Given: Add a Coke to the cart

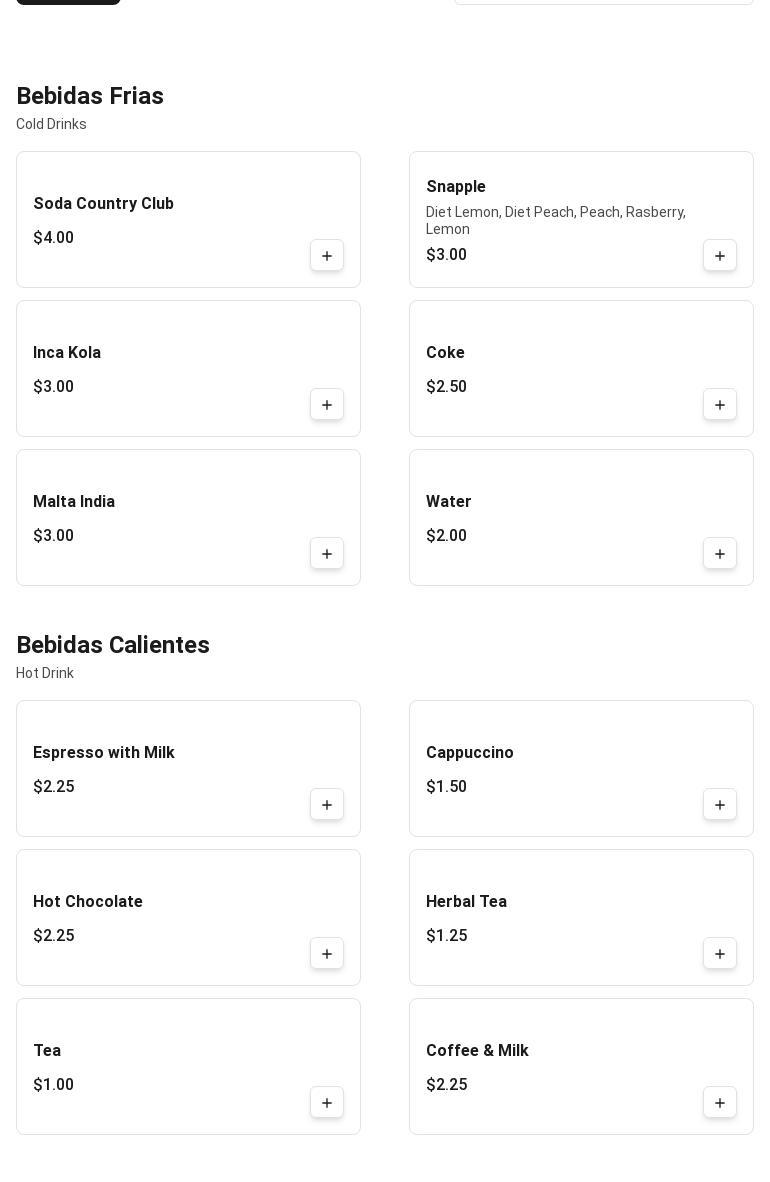Looking at the screenshot, I should pyautogui.click(x=720, y=405).
